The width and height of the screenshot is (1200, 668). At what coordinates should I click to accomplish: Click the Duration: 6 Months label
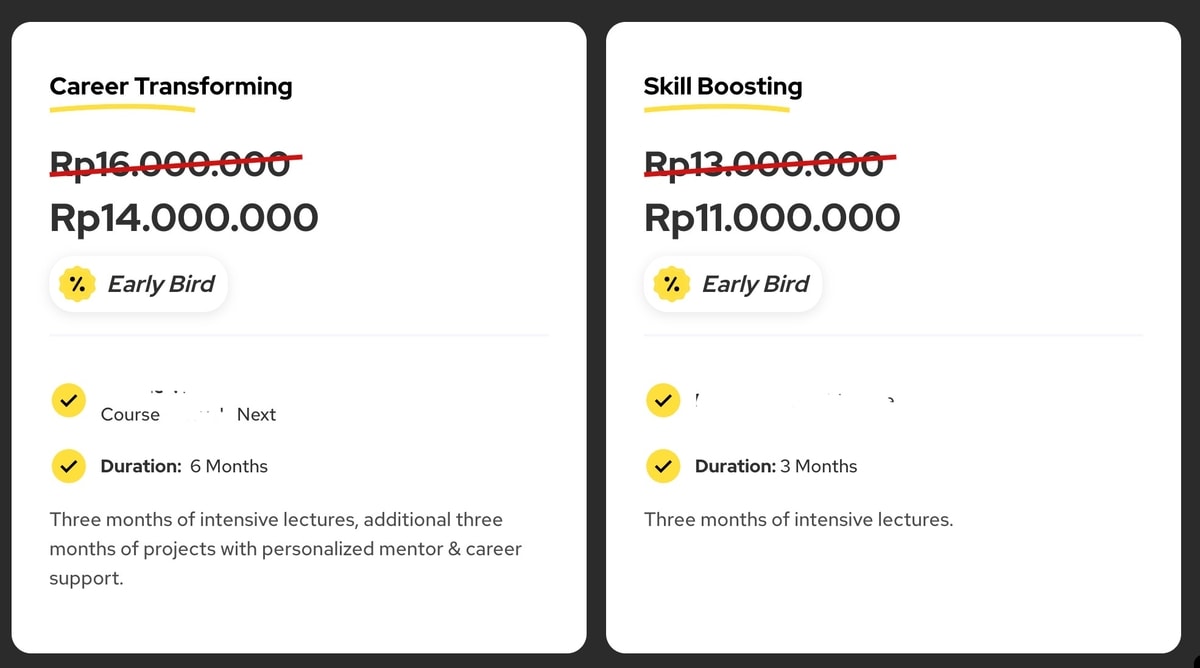[184, 466]
